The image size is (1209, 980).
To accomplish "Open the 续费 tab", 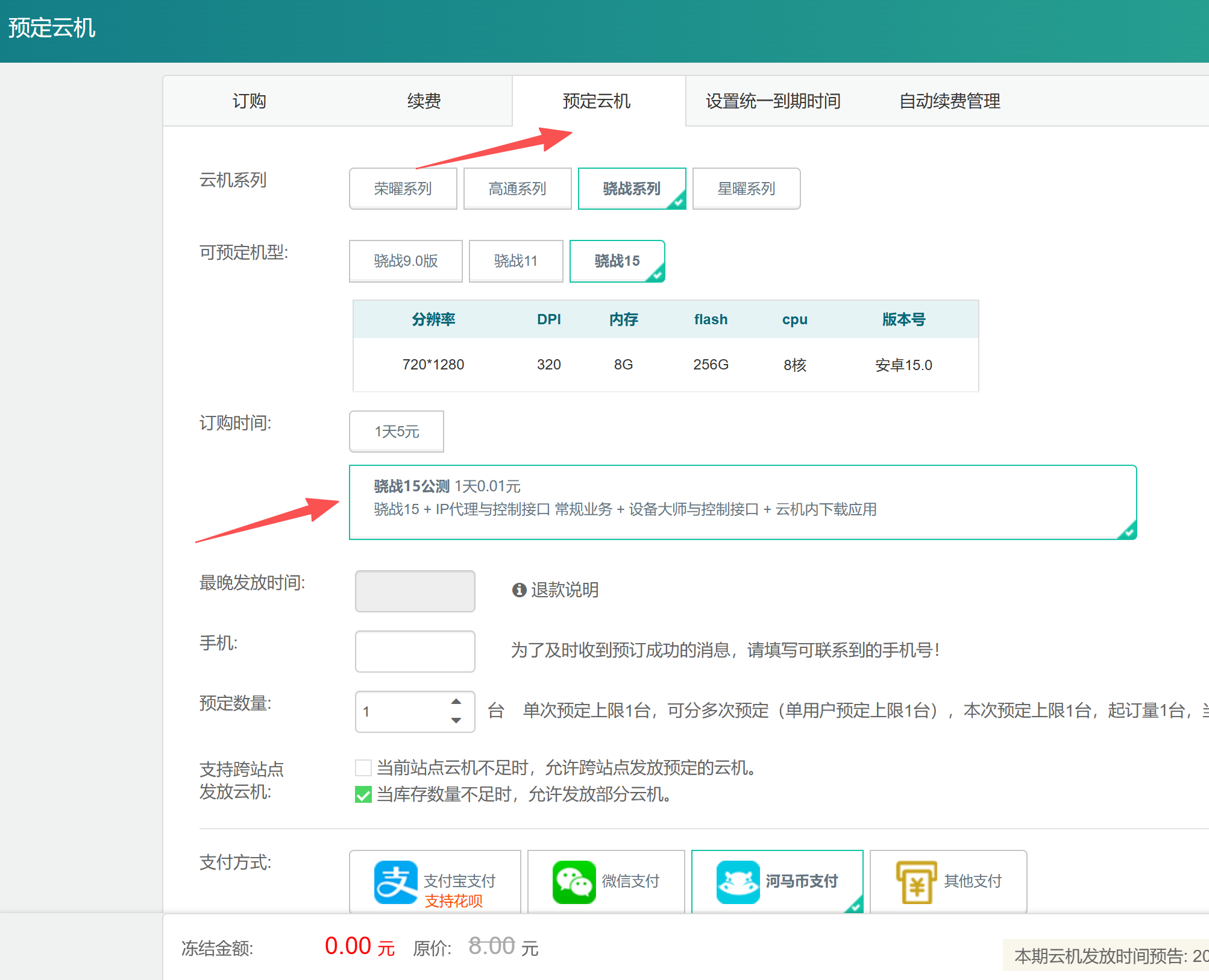I will tap(424, 101).
